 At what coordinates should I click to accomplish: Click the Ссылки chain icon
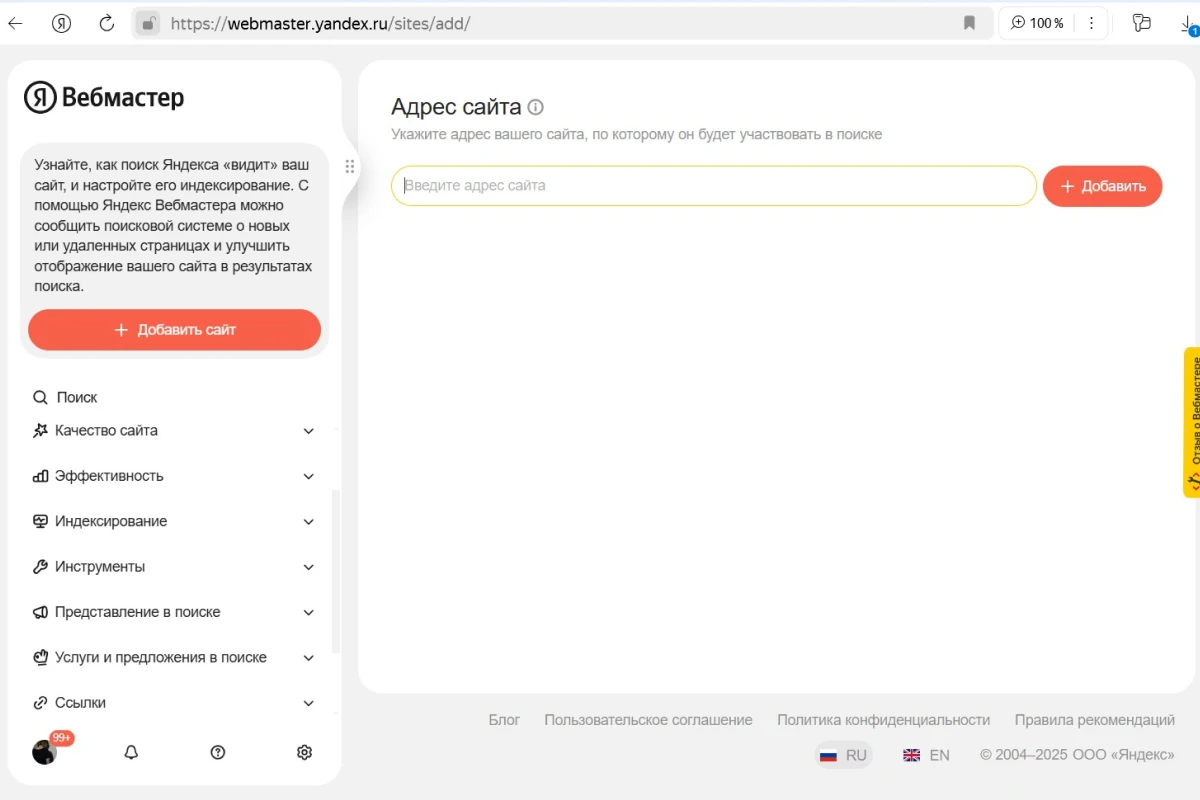tap(40, 703)
